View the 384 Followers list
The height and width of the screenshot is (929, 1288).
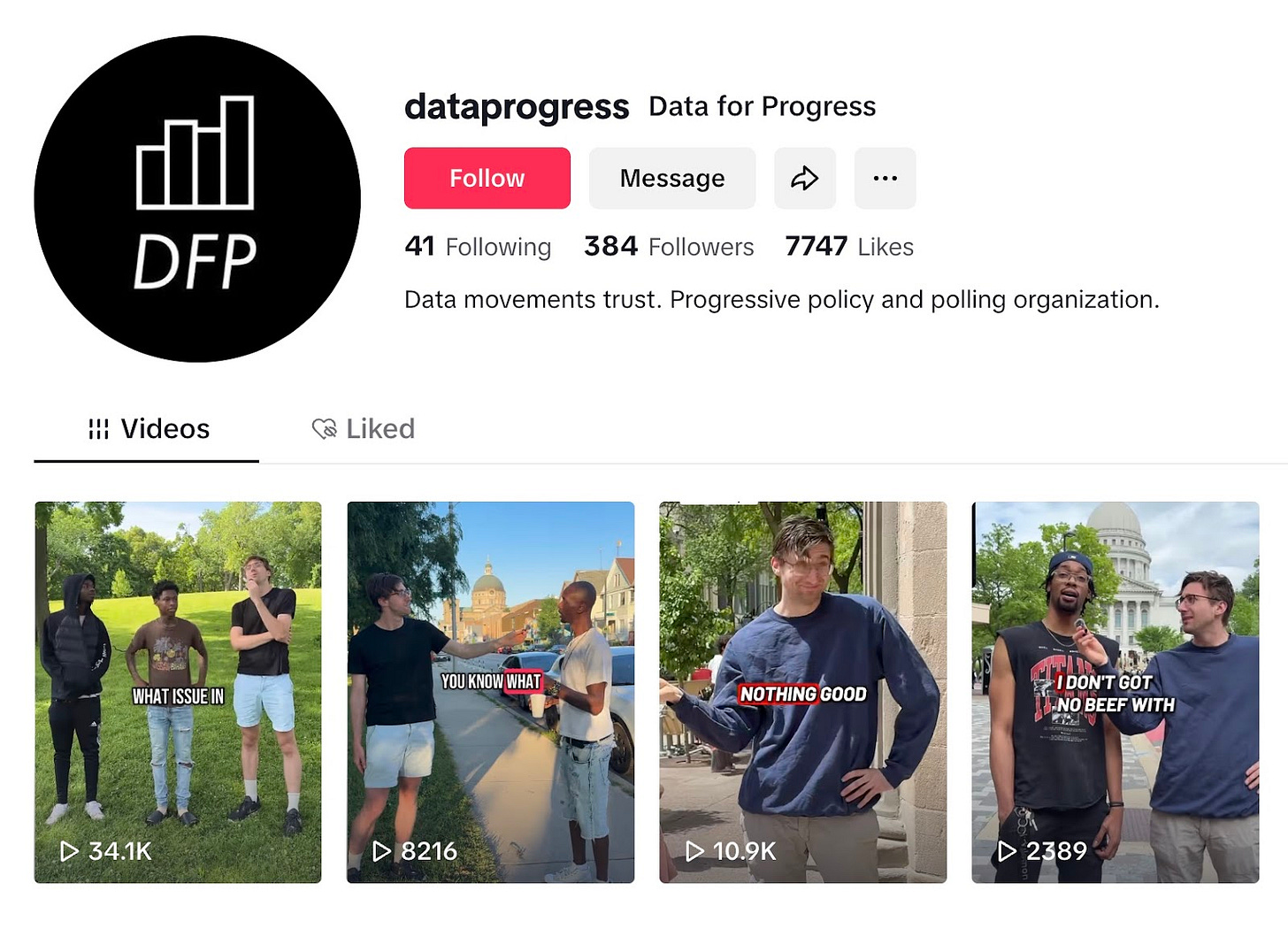[x=669, y=246]
